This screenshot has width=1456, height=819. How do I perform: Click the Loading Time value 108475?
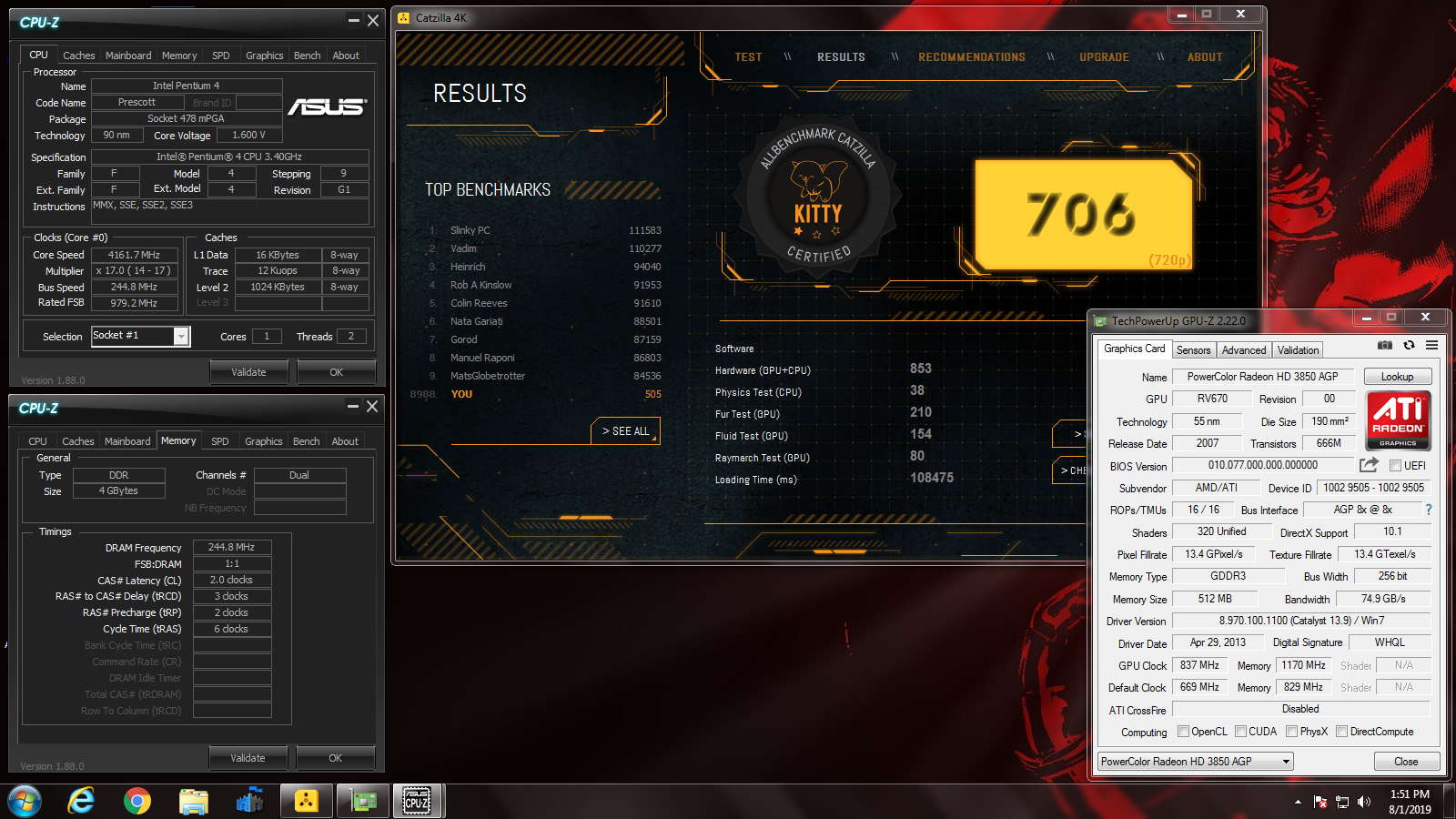[x=932, y=478]
